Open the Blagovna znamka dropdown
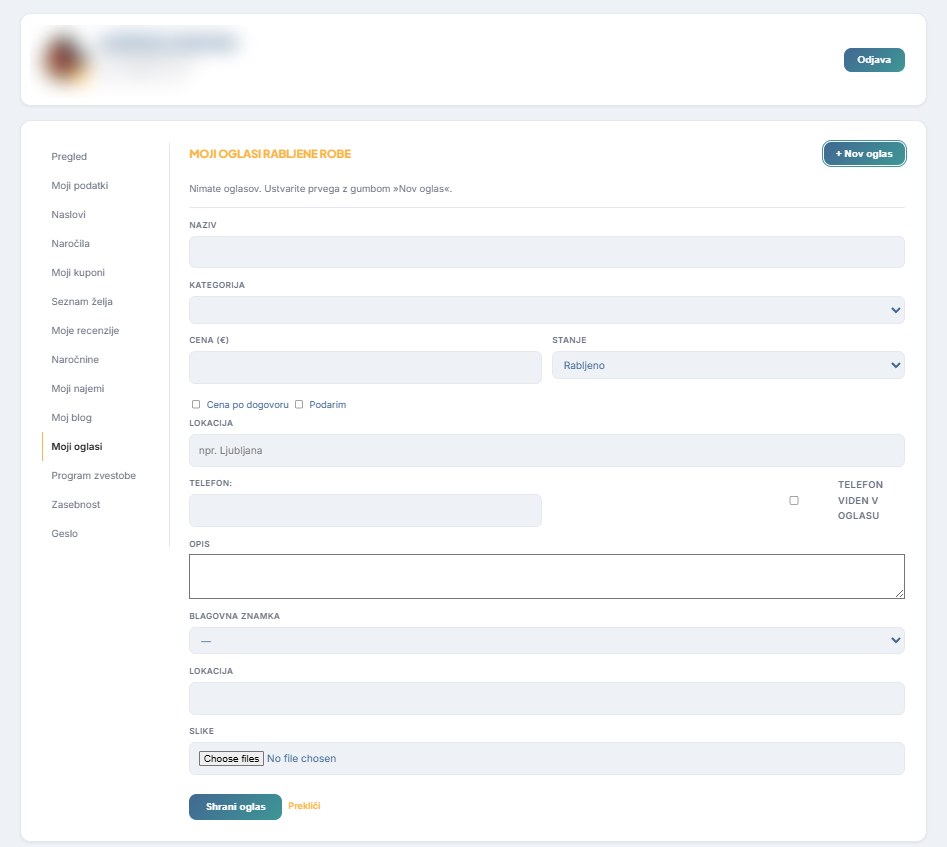The image size is (947, 847). point(547,640)
